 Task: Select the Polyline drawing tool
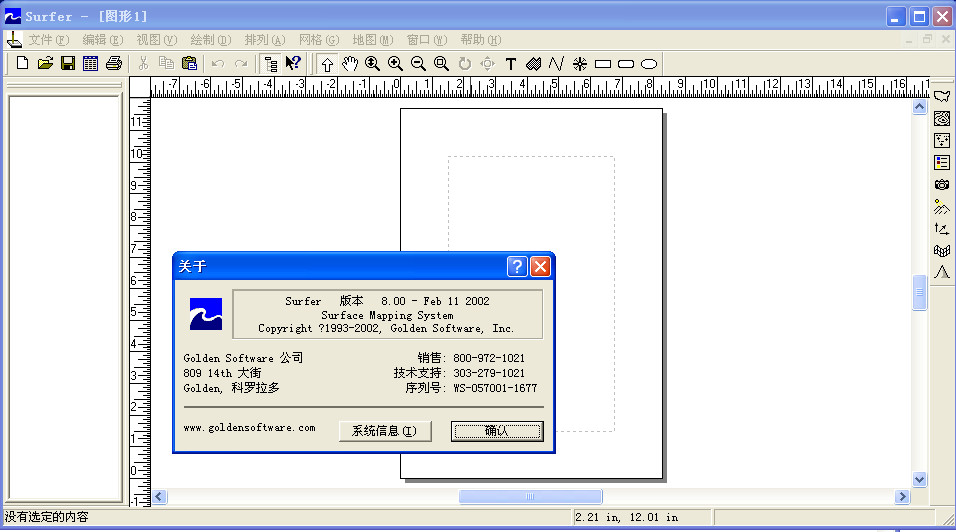[x=556, y=63]
